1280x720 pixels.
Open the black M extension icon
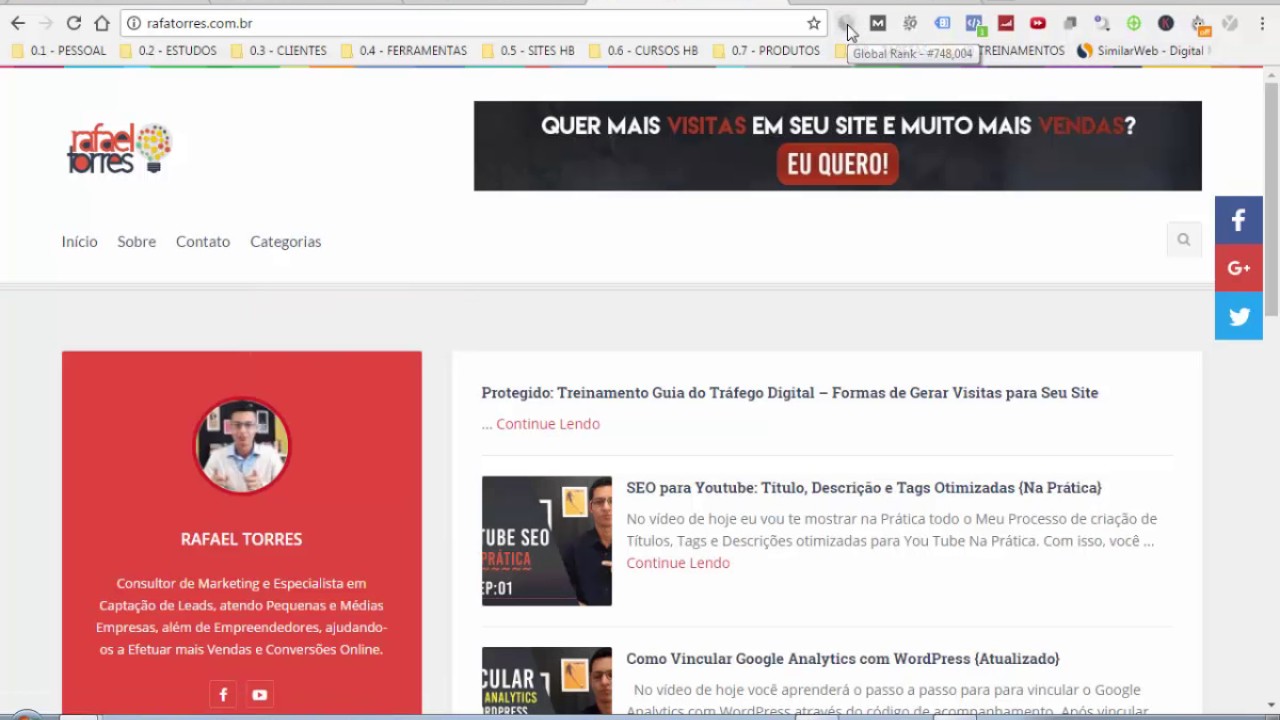878,23
